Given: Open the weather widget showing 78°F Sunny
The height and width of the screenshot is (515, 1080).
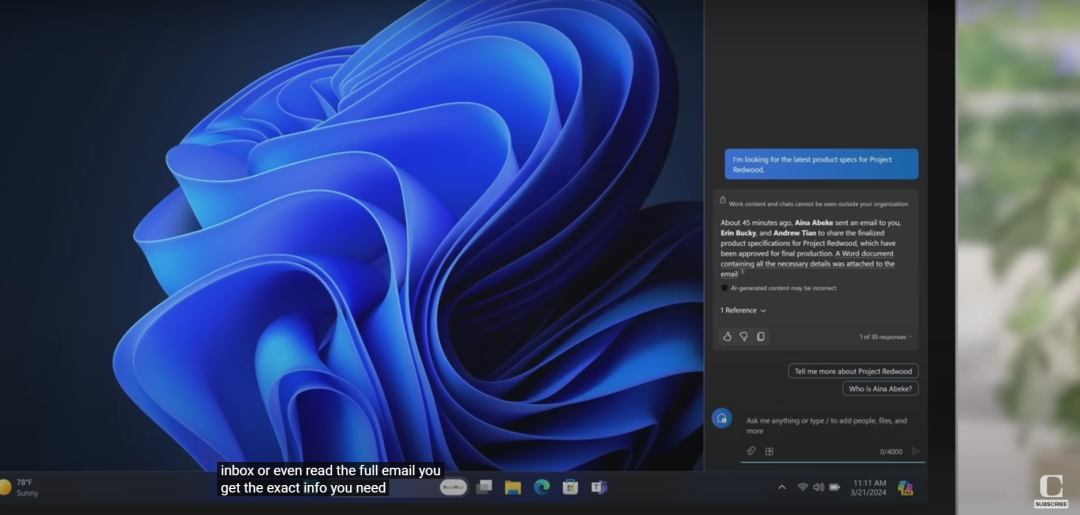Looking at the screenshot, I should (x=21, y=487).
